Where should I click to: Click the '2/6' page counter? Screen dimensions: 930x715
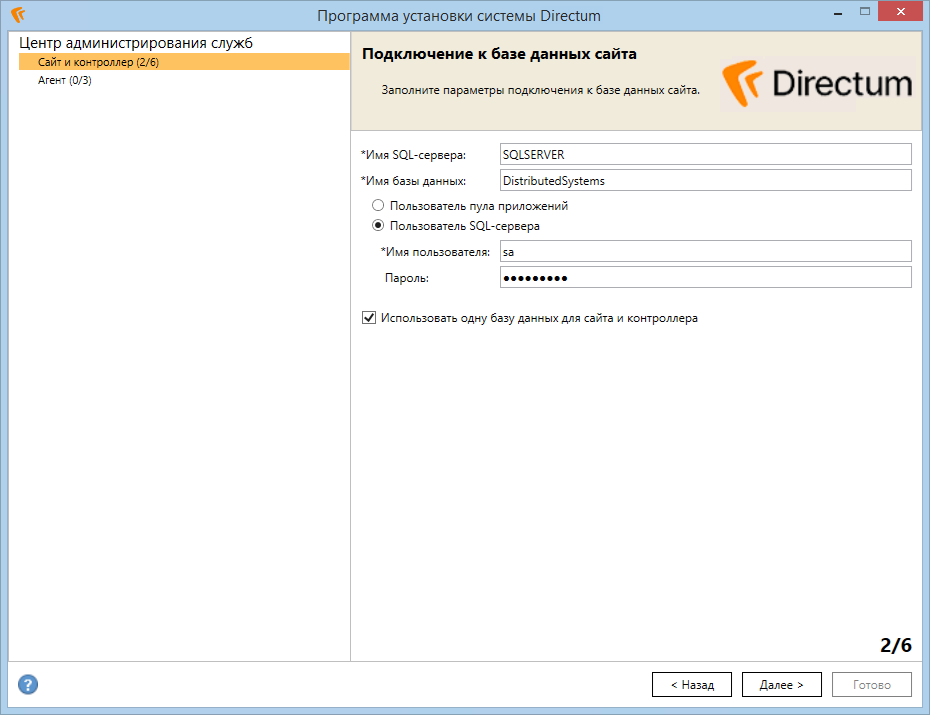tap(896, 645)
